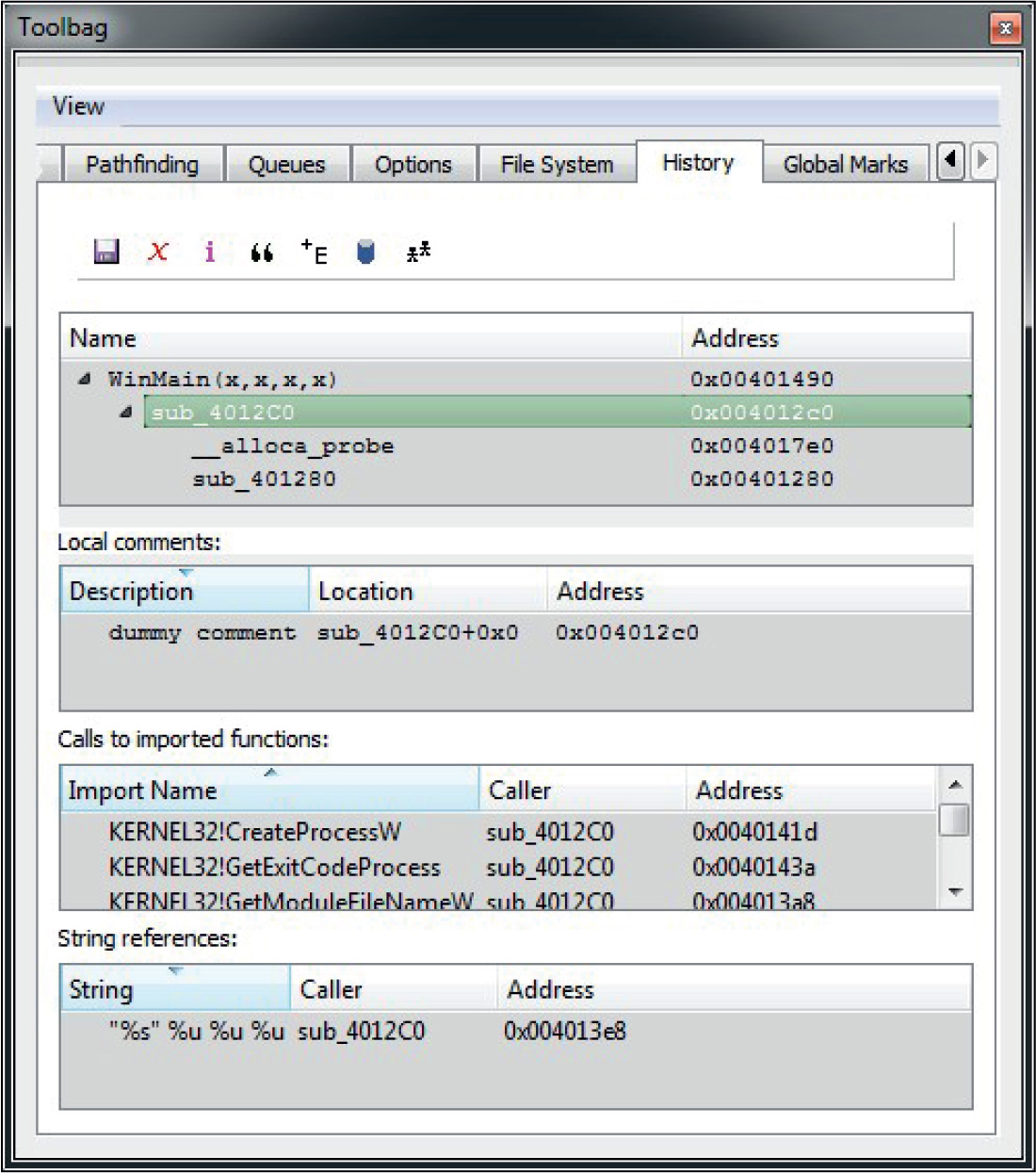Sort history by the Name column

pos(371,337)
